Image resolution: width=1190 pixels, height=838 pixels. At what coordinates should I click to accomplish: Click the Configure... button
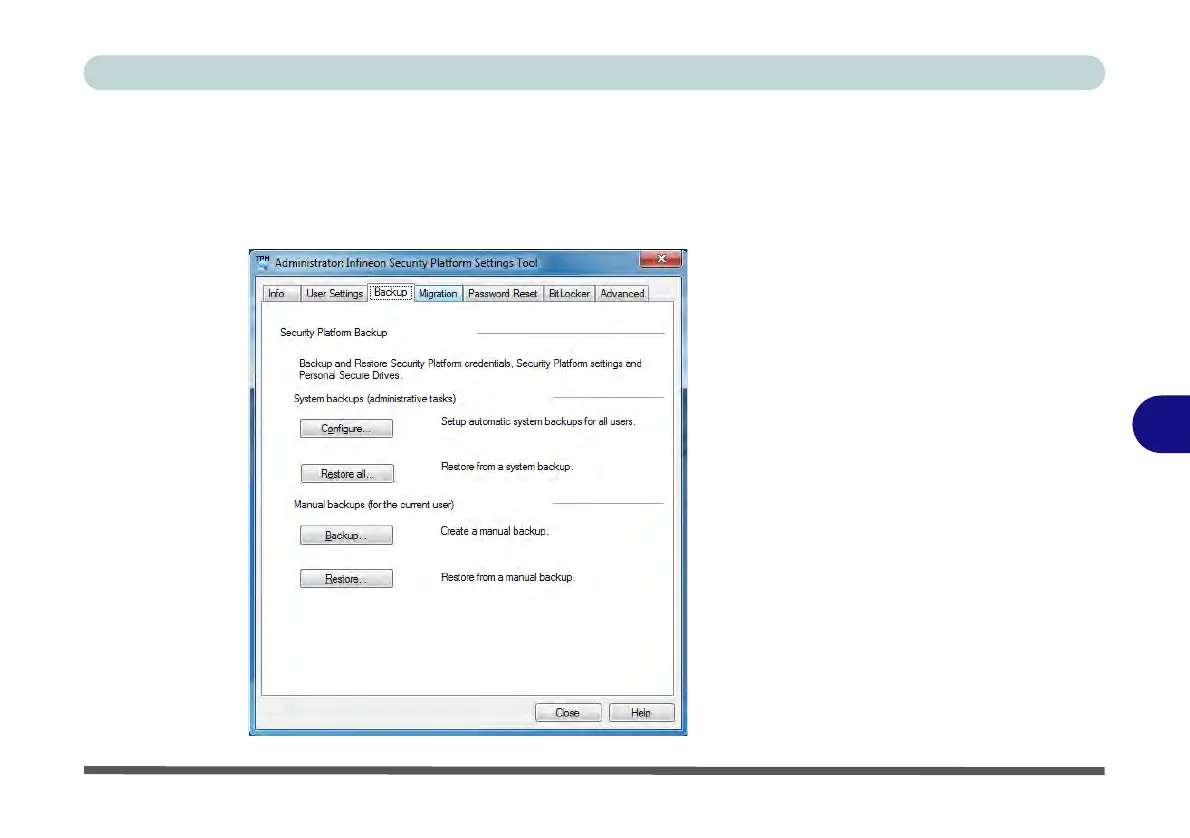pyautogui.click(x=346, y=429)
